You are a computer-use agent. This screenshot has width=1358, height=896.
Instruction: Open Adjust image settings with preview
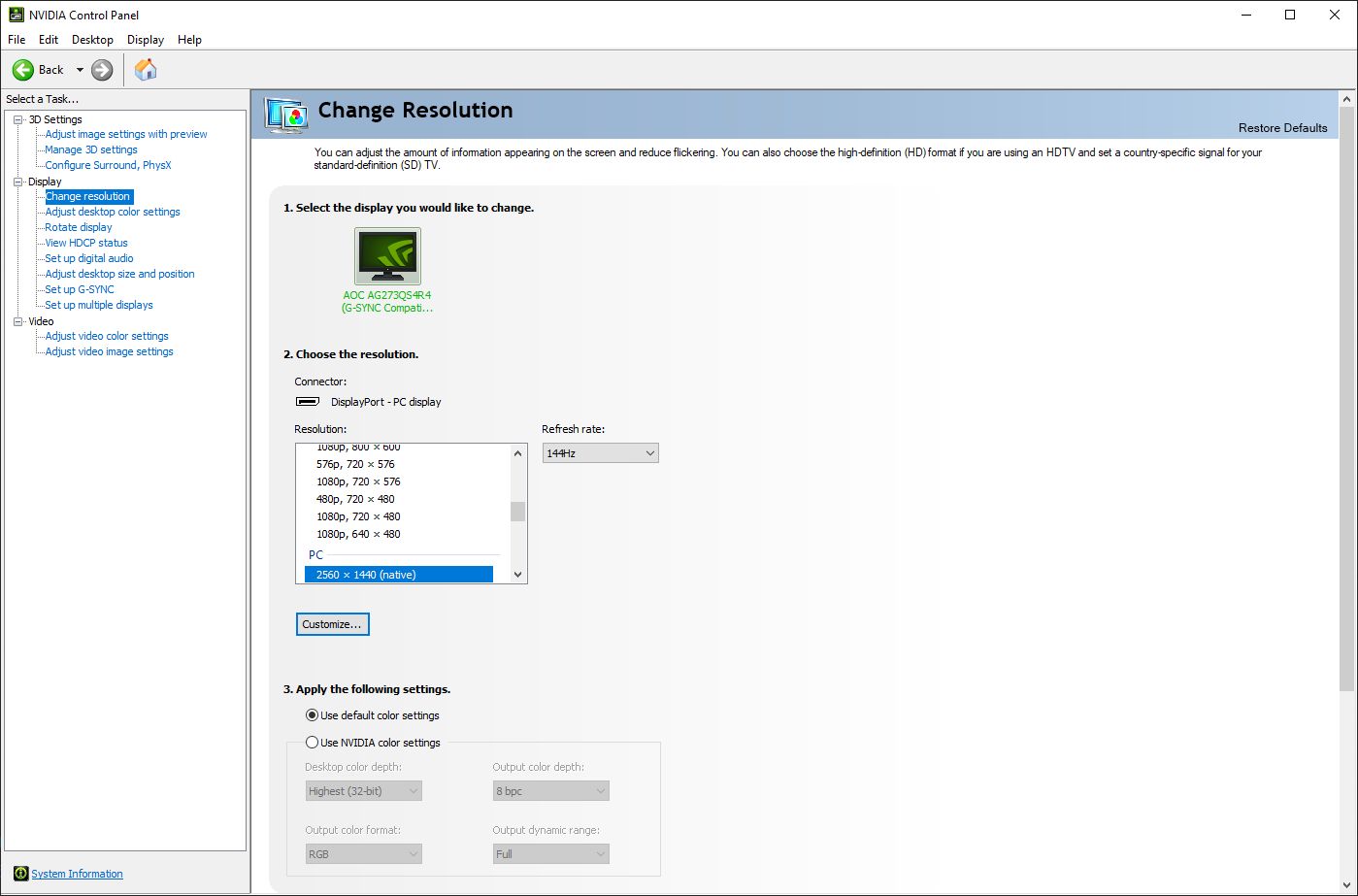126,134
